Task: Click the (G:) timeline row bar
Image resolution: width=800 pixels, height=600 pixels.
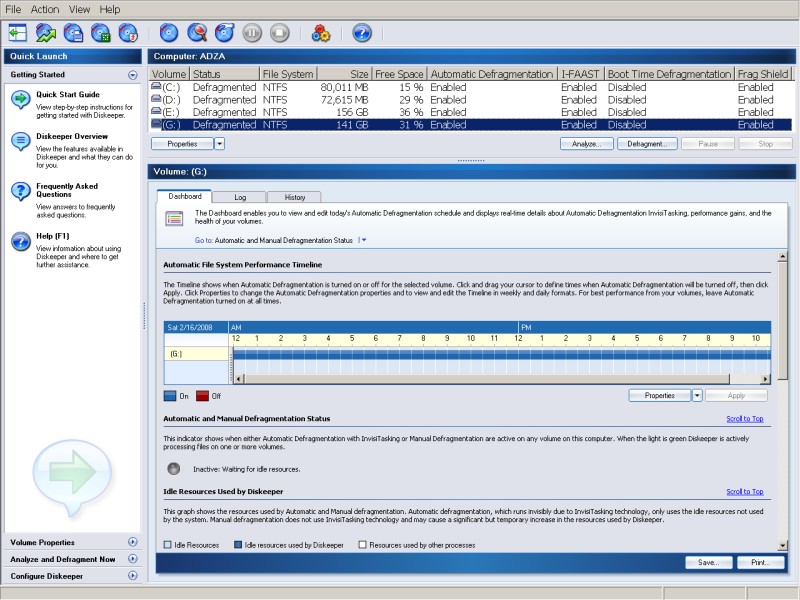Action: click(501, 354)
